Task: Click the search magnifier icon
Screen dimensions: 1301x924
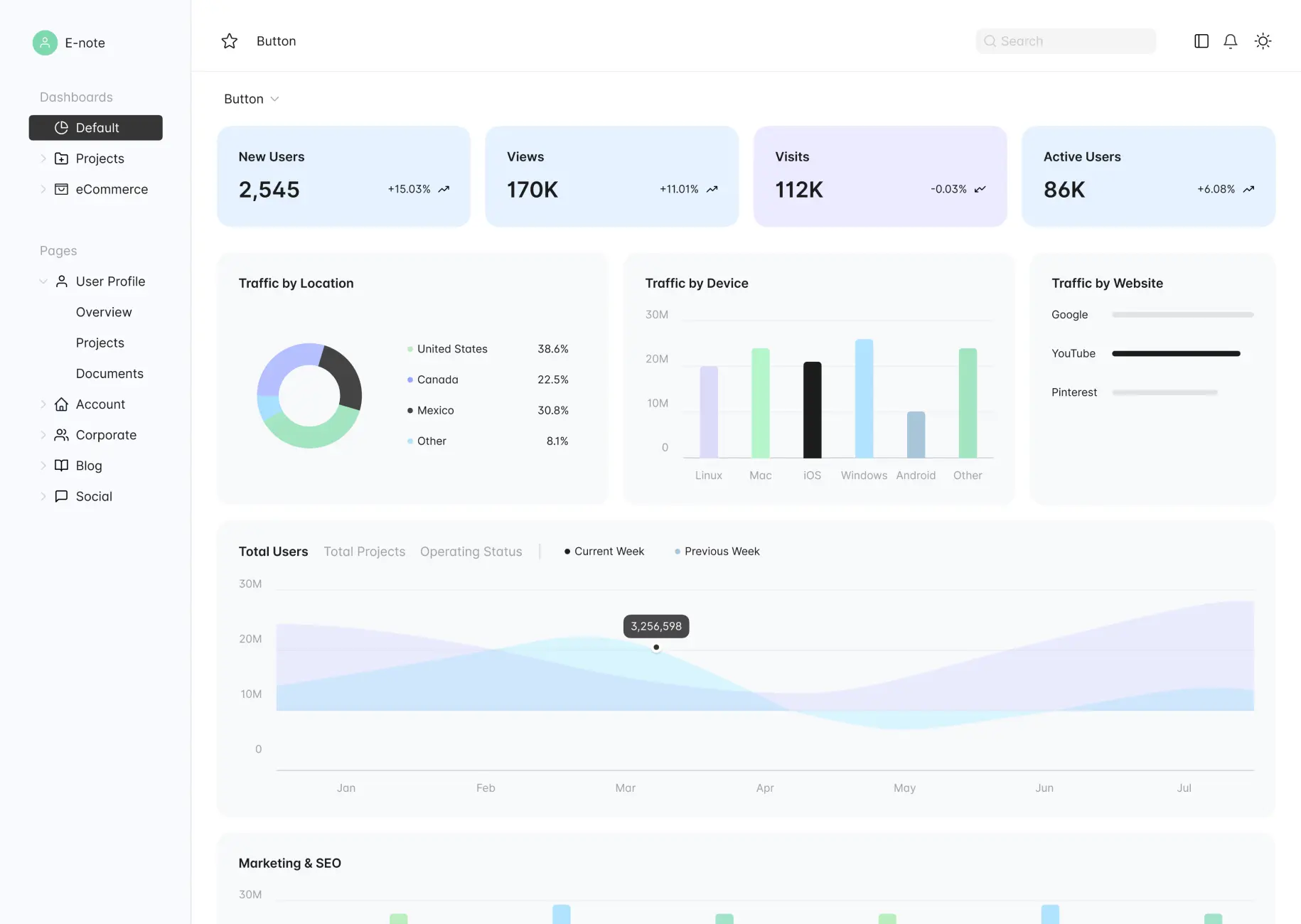Action: point(990,41)
